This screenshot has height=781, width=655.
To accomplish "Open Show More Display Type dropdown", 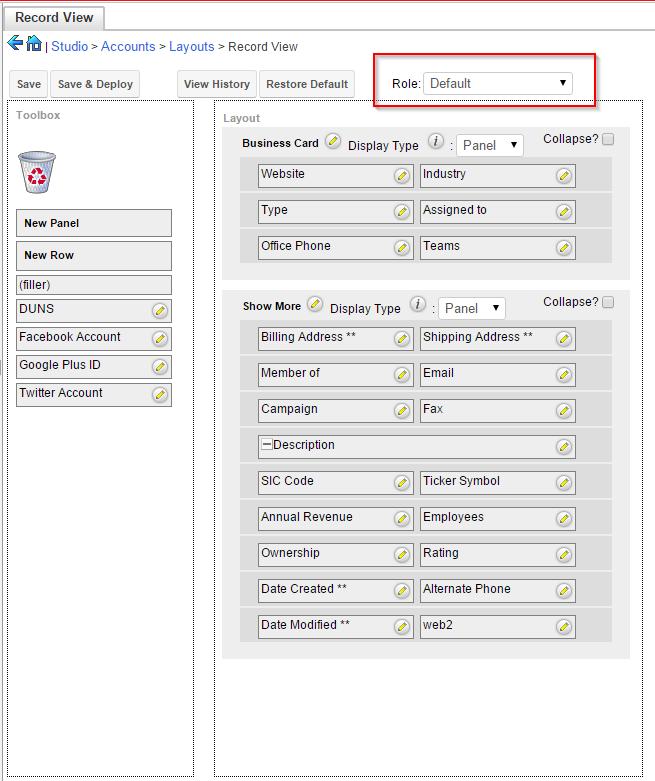I will click(472, 308).
